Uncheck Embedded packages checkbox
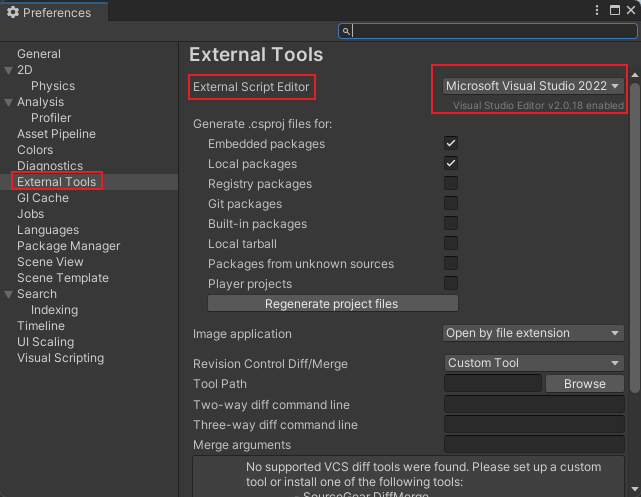Image resolution: width=641 pixels, height=497 pixels. pyautogui.click(x=450, y=143)
